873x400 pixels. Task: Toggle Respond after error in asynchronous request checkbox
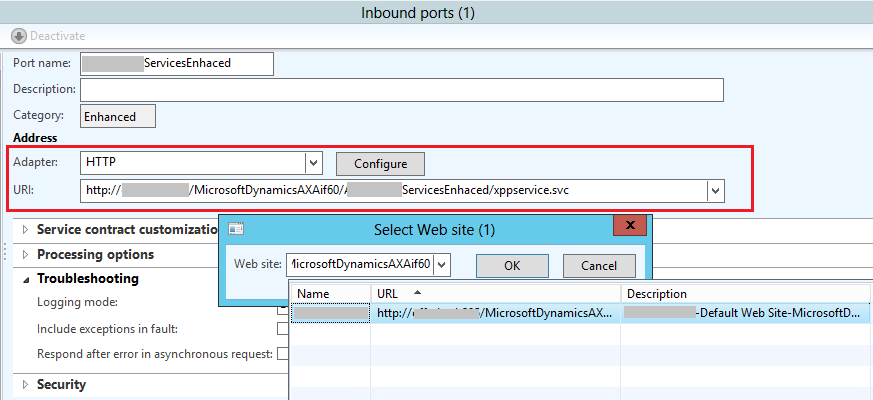point(282,353)
